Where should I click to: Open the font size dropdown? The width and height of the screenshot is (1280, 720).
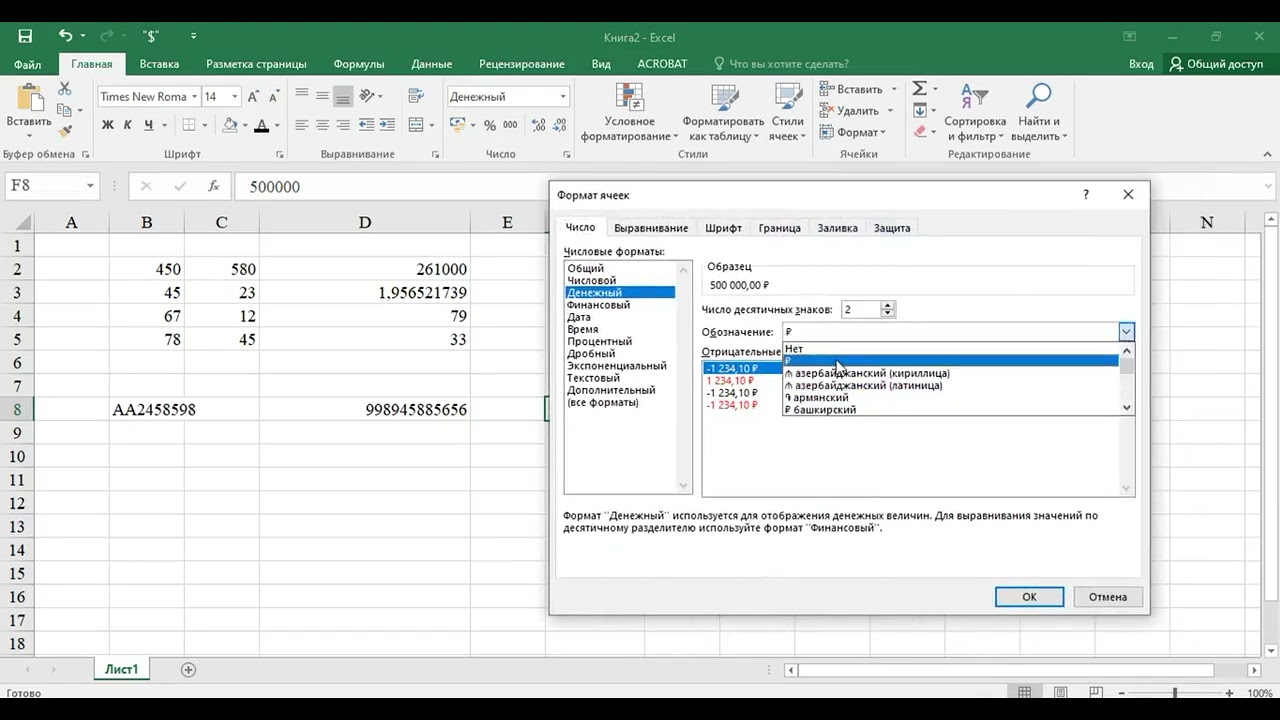tap(235, 97)
